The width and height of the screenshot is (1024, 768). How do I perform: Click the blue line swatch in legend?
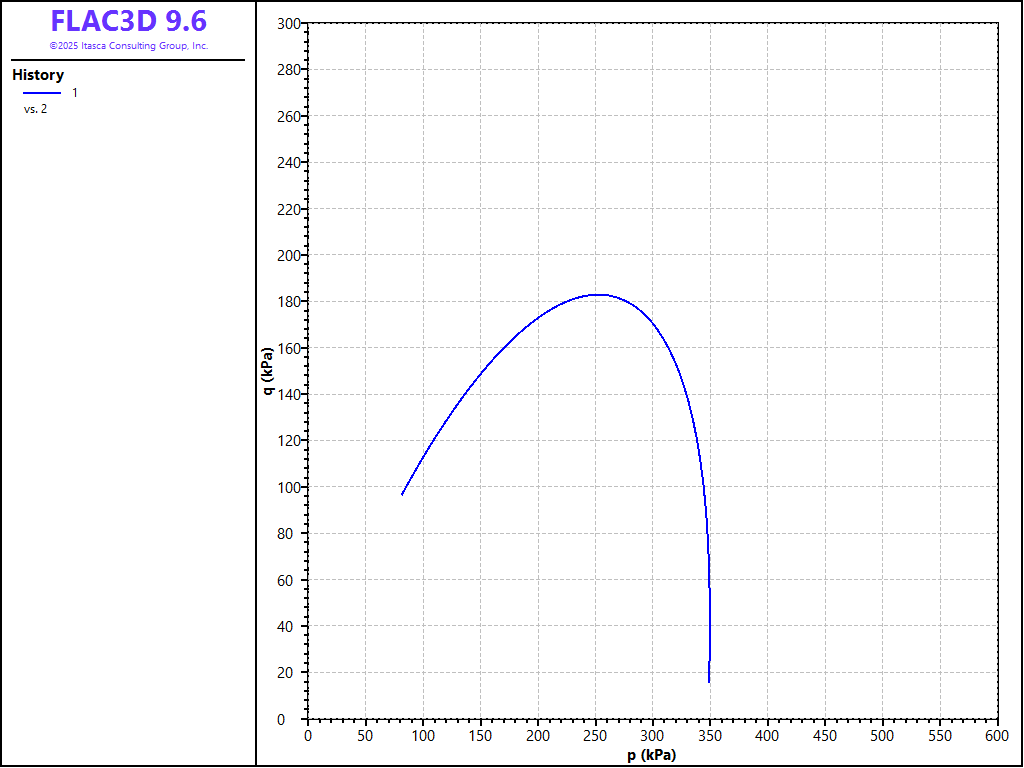click(42, 93)
